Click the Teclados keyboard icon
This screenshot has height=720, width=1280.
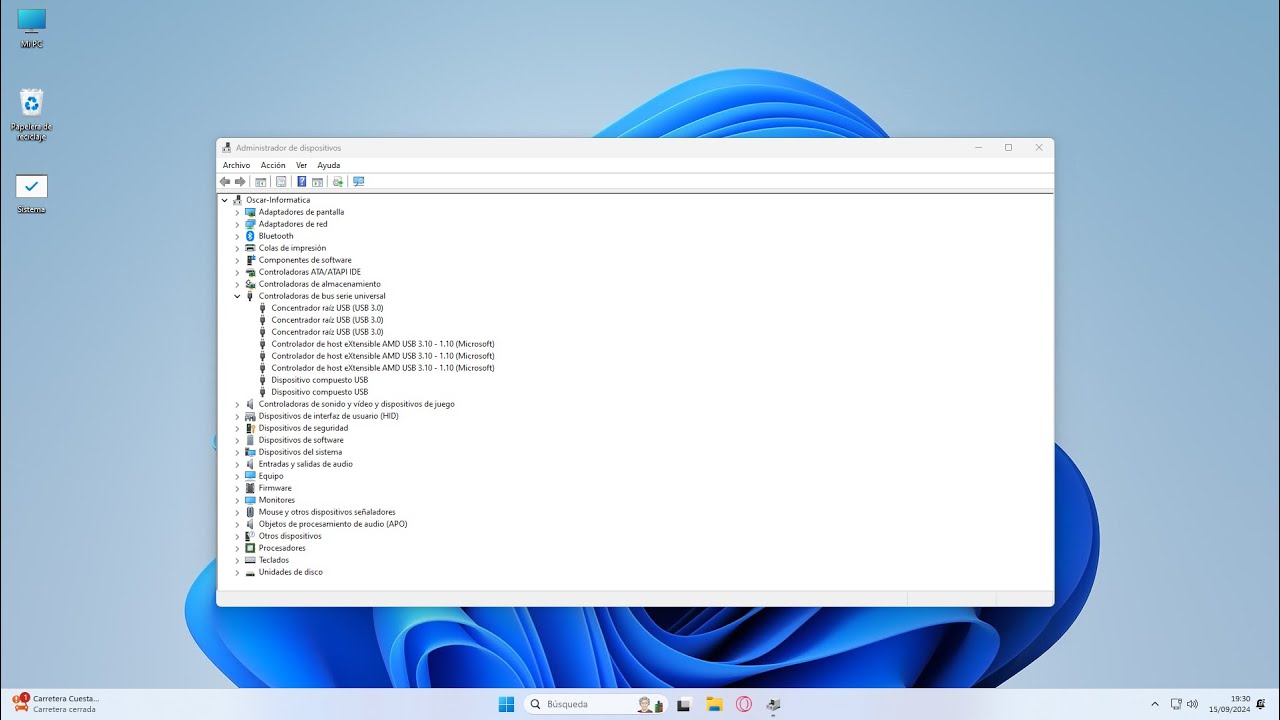250,560
